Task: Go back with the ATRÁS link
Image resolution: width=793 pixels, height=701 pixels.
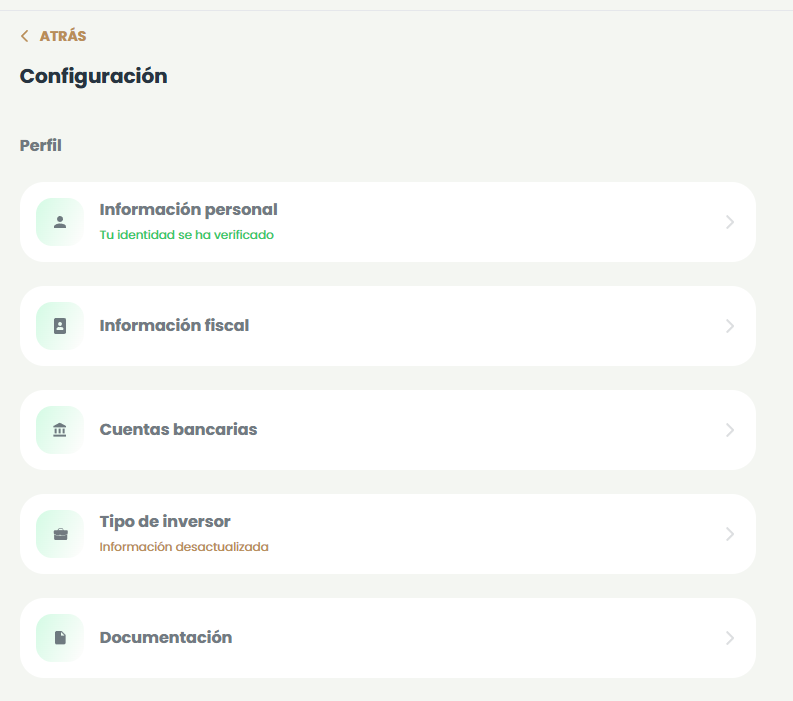Action: coord(62,36)
